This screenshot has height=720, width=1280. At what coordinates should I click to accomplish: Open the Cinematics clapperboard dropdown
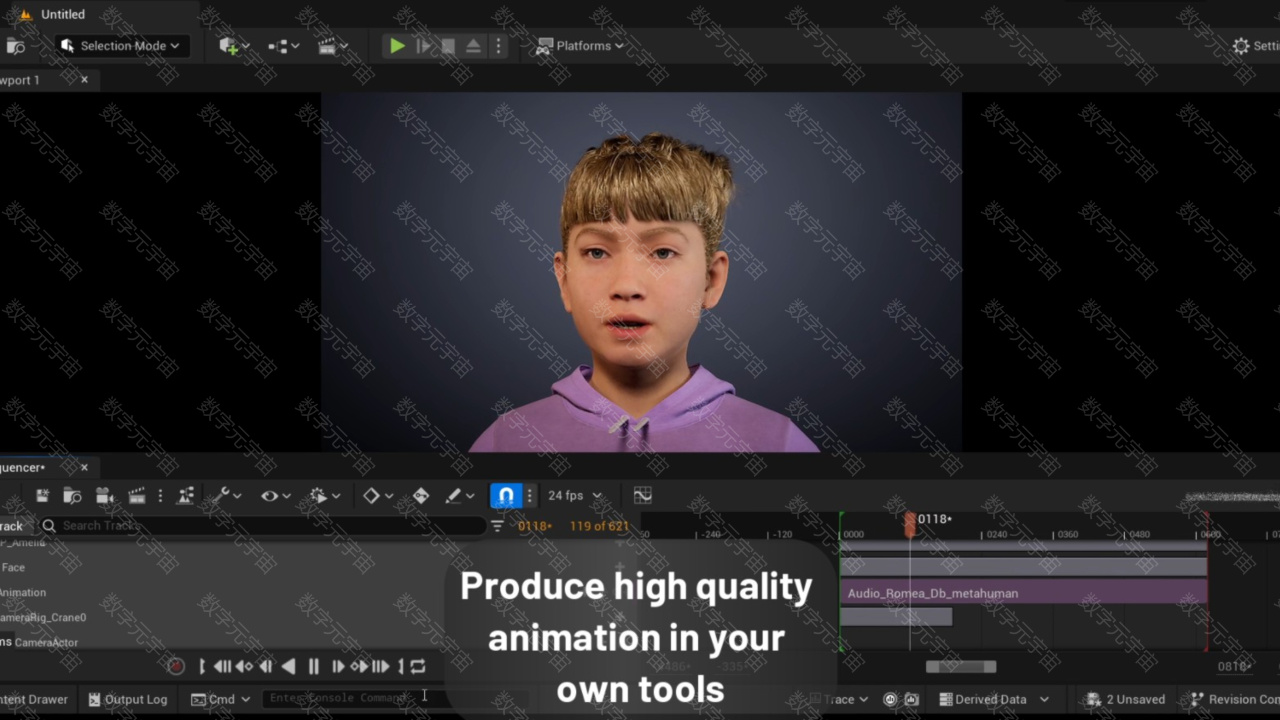tap(332, 46)
